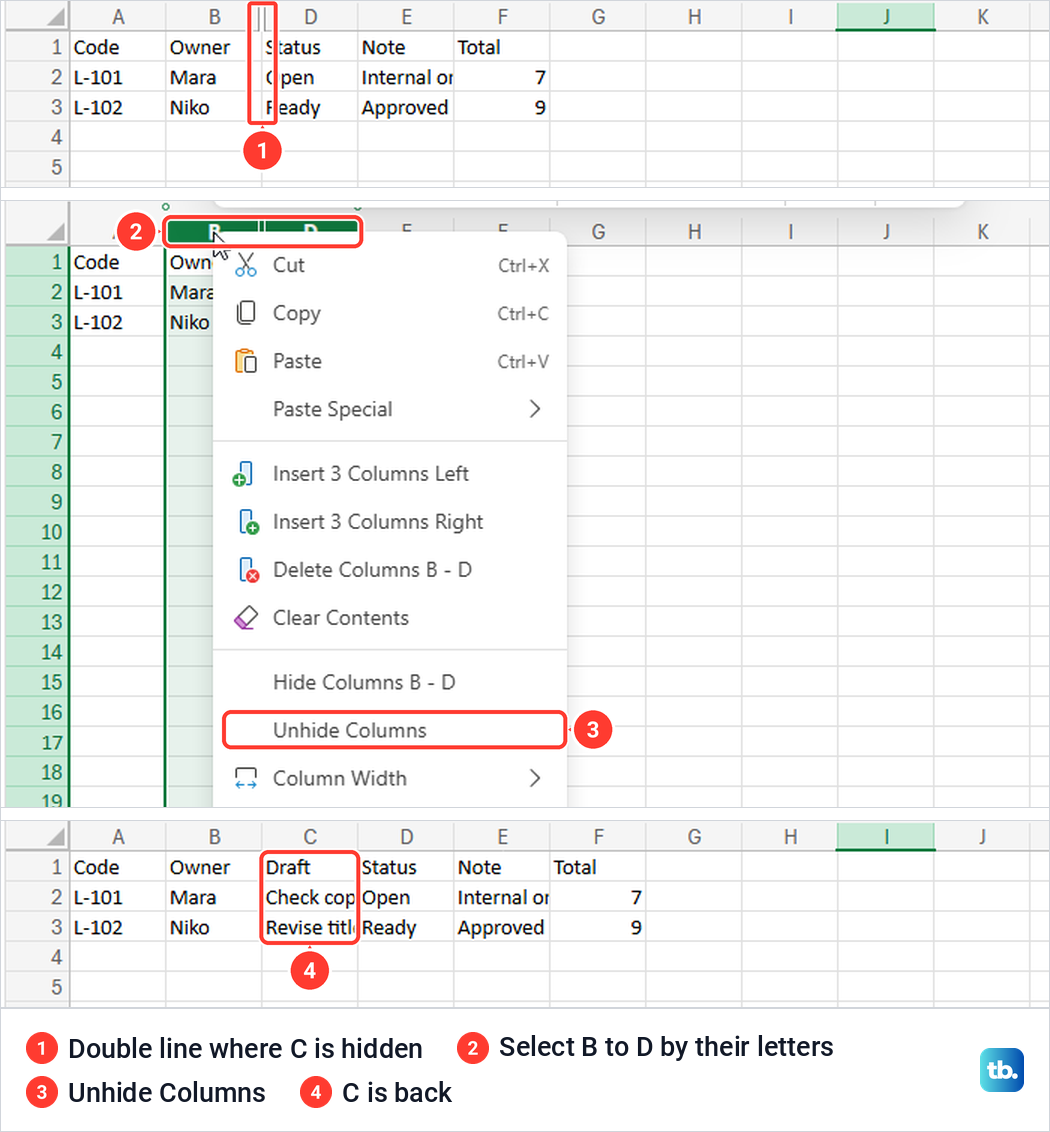Click the scissors icon beside Cut
Image resolution: width=1050 pixels, height=1132 pixels.
point(246,265)
